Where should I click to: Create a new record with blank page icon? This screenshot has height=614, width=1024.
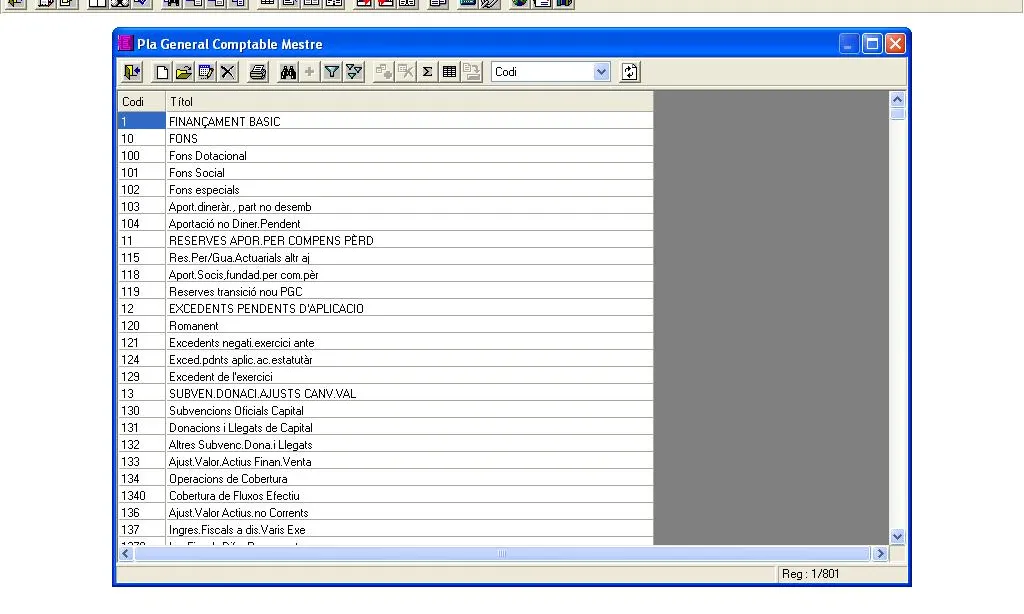162,72
